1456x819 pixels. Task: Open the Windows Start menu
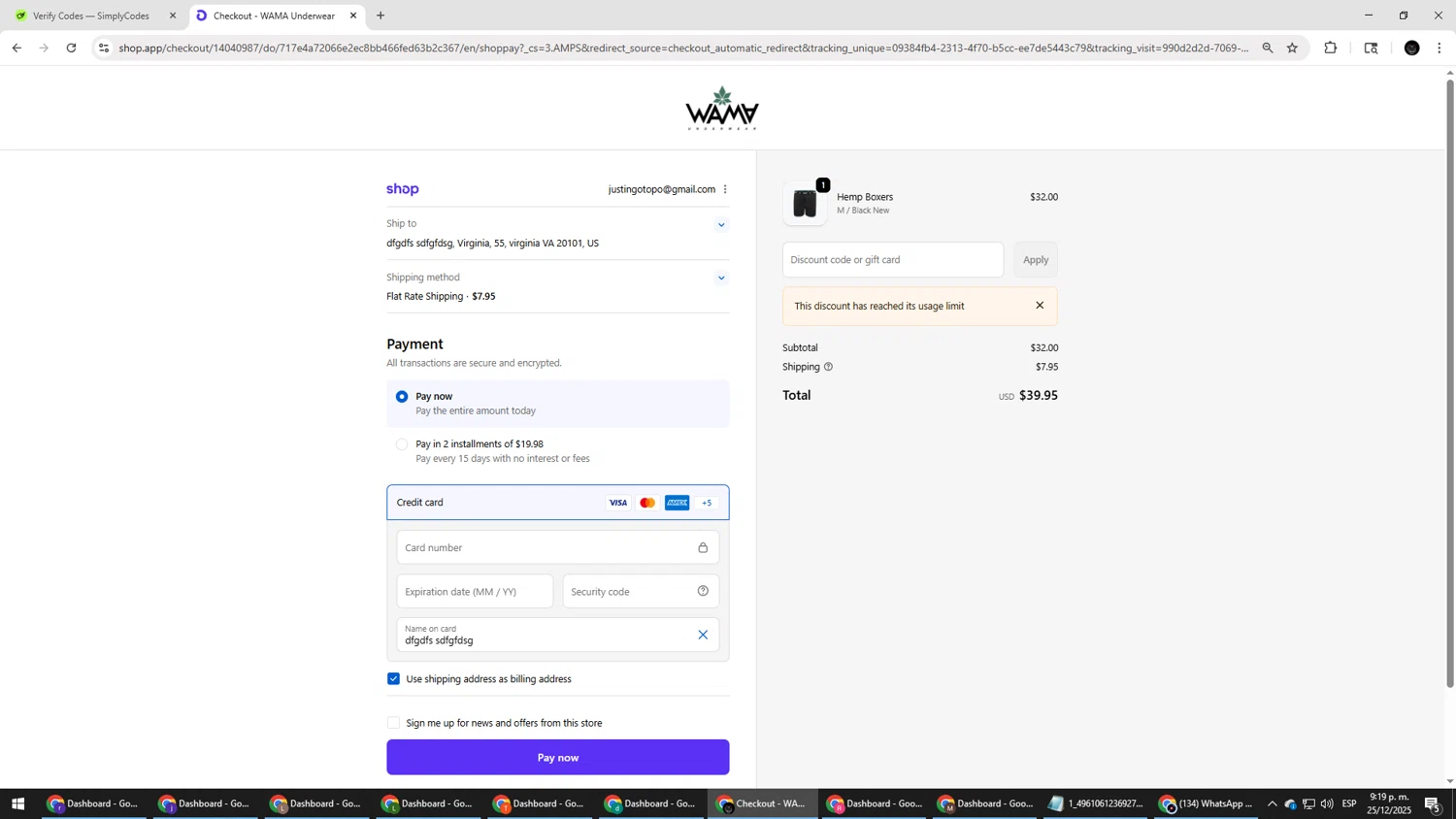[17, 803]
